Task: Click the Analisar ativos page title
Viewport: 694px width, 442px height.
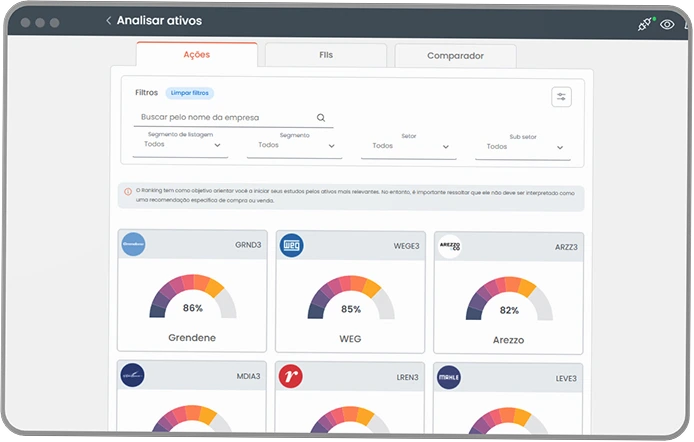Action: pos(159,20)
